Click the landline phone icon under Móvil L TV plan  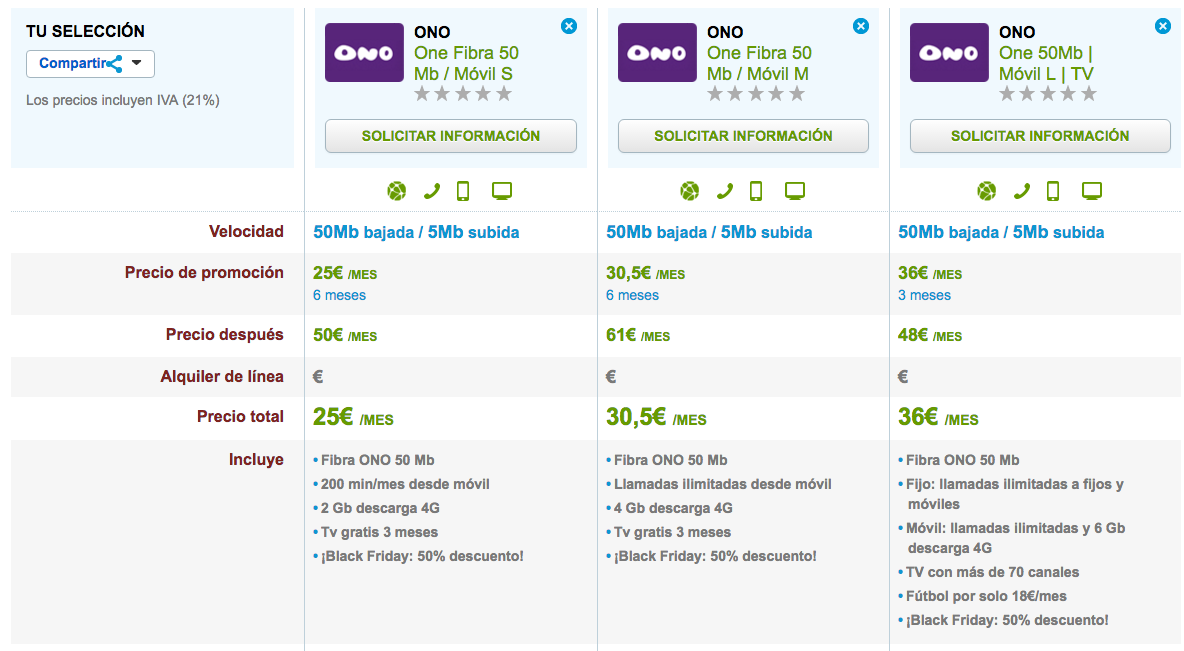(x=1022, y=191)
